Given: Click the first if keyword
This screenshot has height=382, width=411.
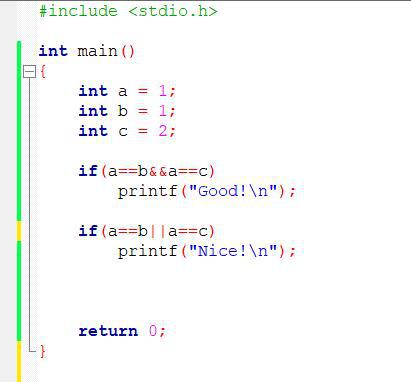Looking at the screenshot, I should coord(88,171).
